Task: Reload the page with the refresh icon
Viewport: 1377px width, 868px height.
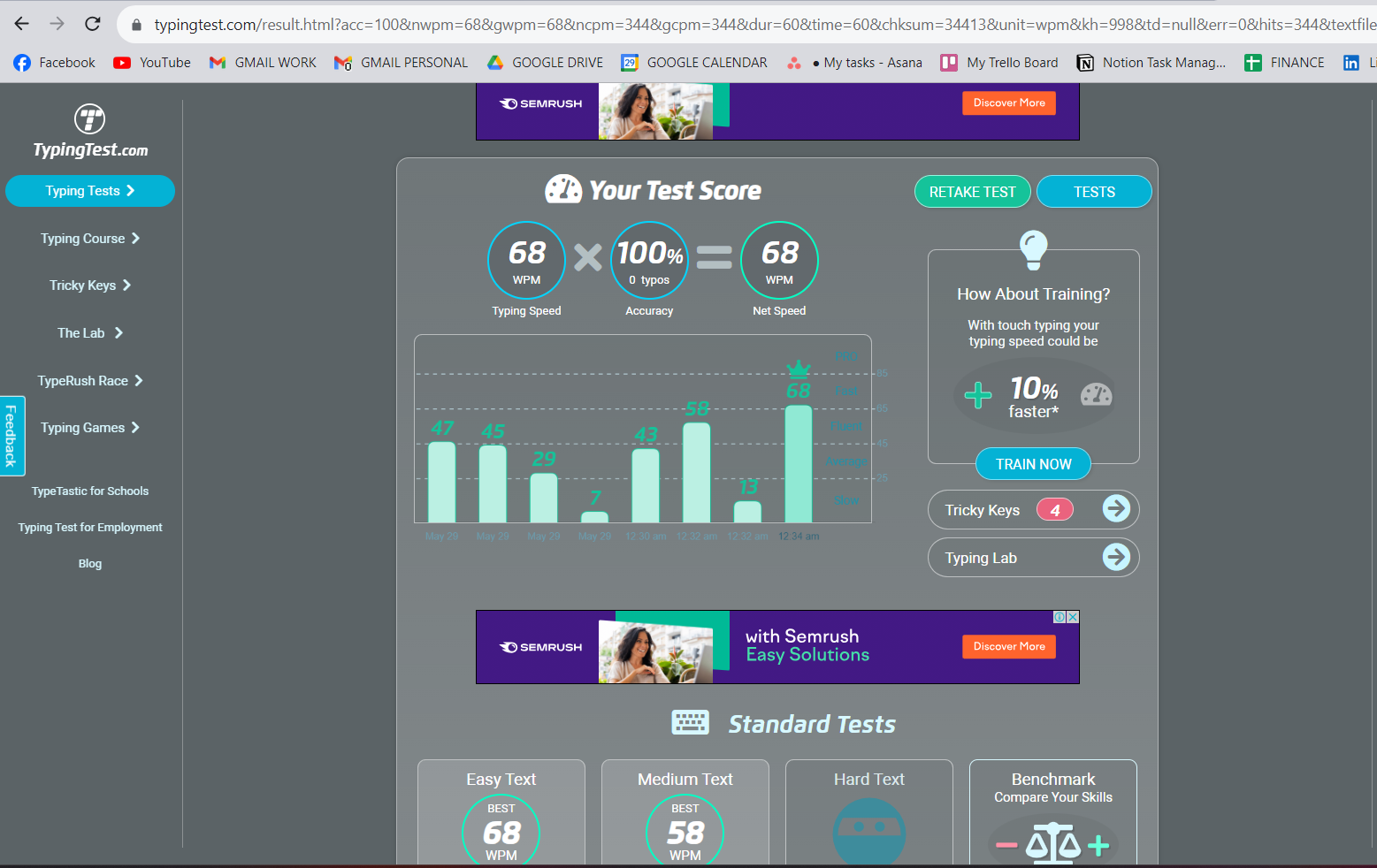Action: pos(93,24)
